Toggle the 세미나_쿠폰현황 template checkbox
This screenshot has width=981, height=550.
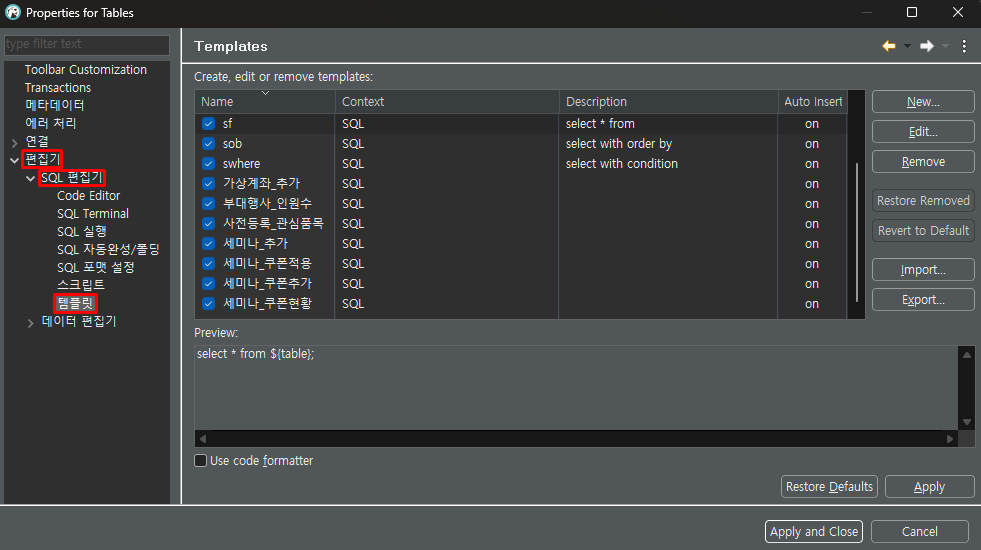(208, 304)
